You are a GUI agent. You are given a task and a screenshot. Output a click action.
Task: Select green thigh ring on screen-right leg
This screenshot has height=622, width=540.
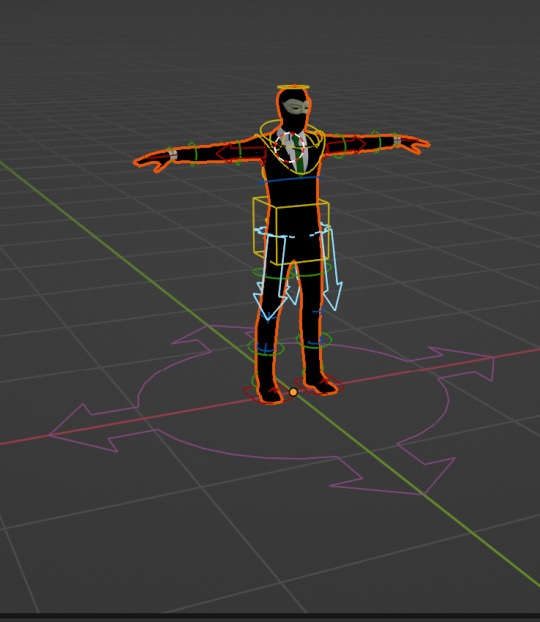[x=311, y=270]
